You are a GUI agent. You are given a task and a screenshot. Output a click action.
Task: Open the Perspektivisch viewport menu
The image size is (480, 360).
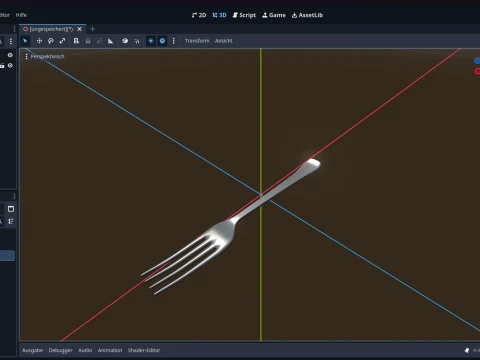[x=44, y=56]
